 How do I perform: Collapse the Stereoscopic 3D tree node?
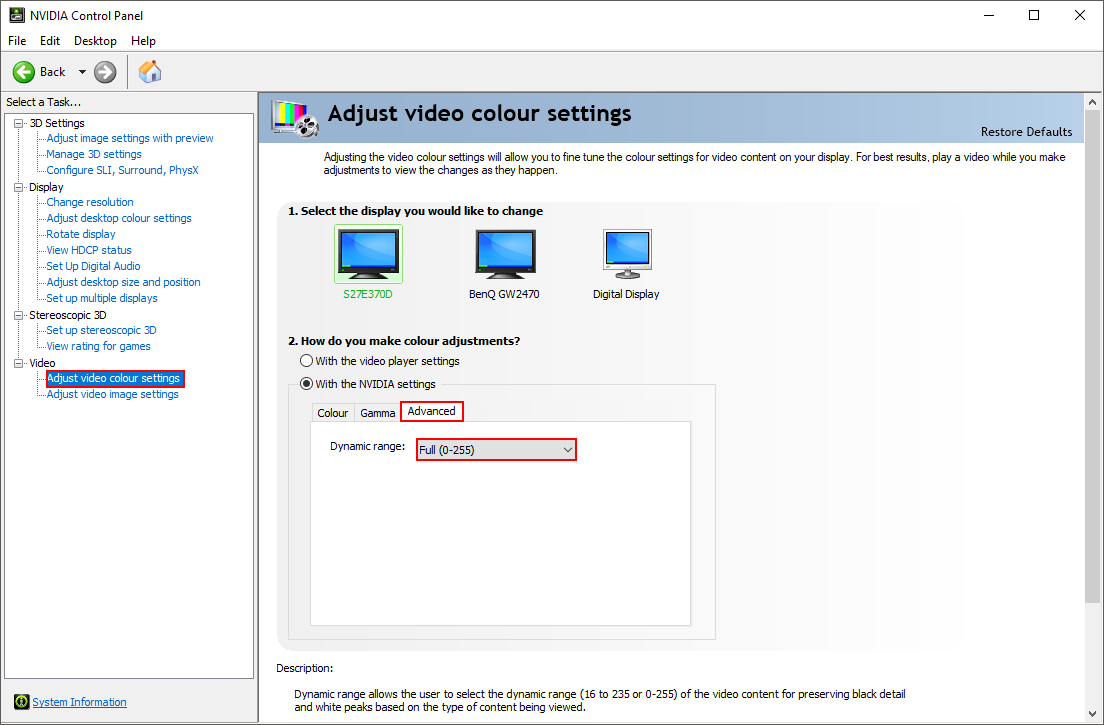tap(19, 315)
